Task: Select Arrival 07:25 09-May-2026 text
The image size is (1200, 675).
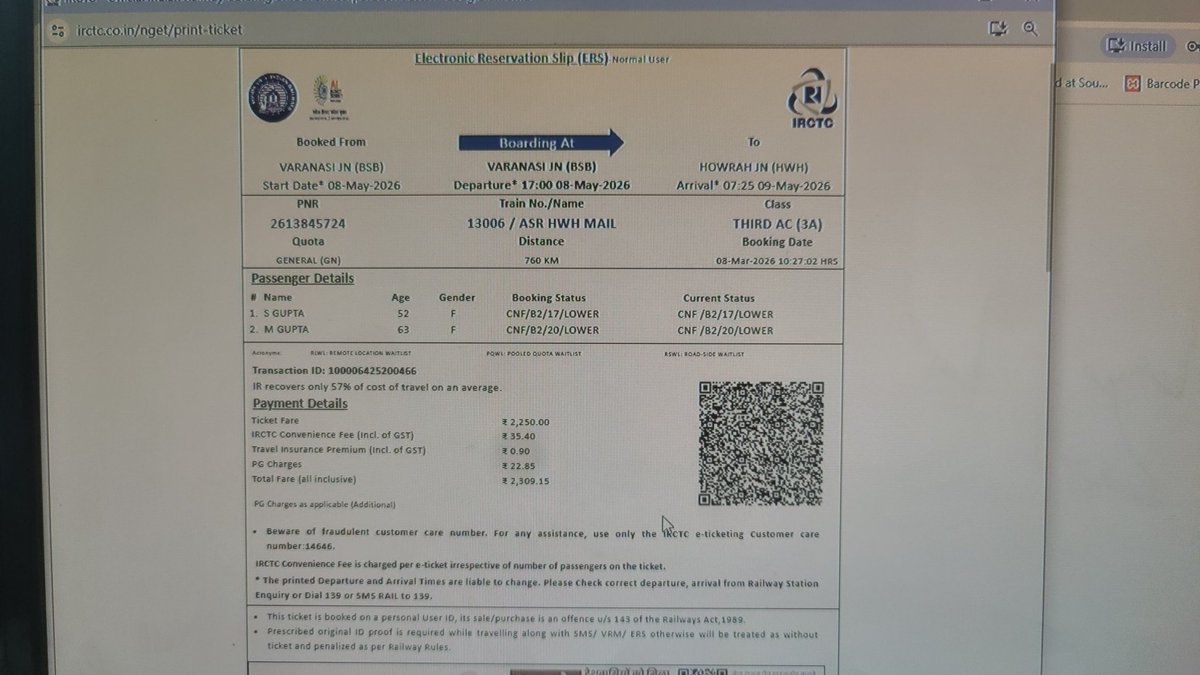Action: (x=754, y=186)
